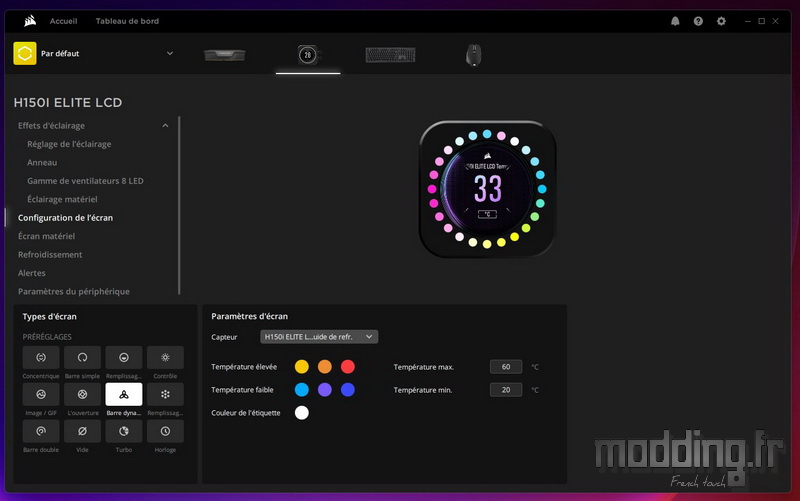Choose the Concentrique screen preset

[41, 358]
